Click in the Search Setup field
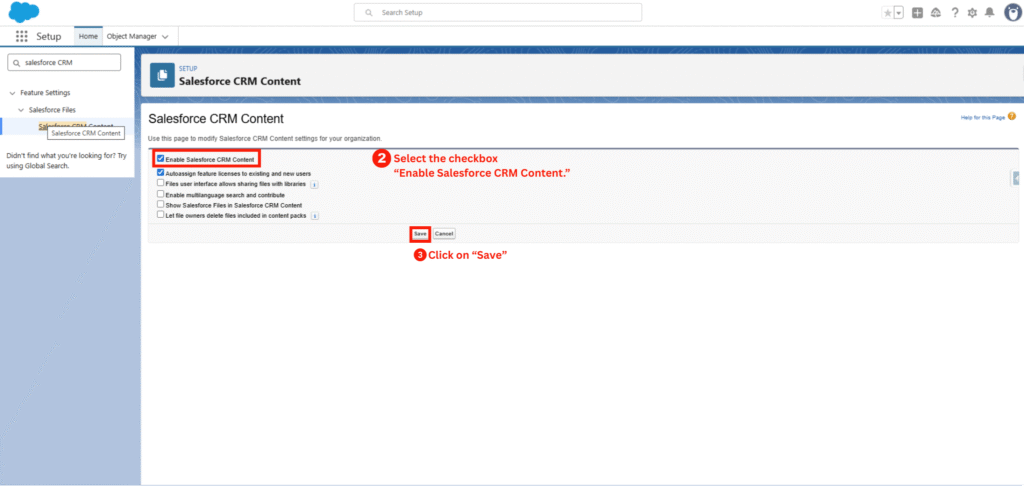The width and height of the screenshot is (1024, 486). point(498,12)
